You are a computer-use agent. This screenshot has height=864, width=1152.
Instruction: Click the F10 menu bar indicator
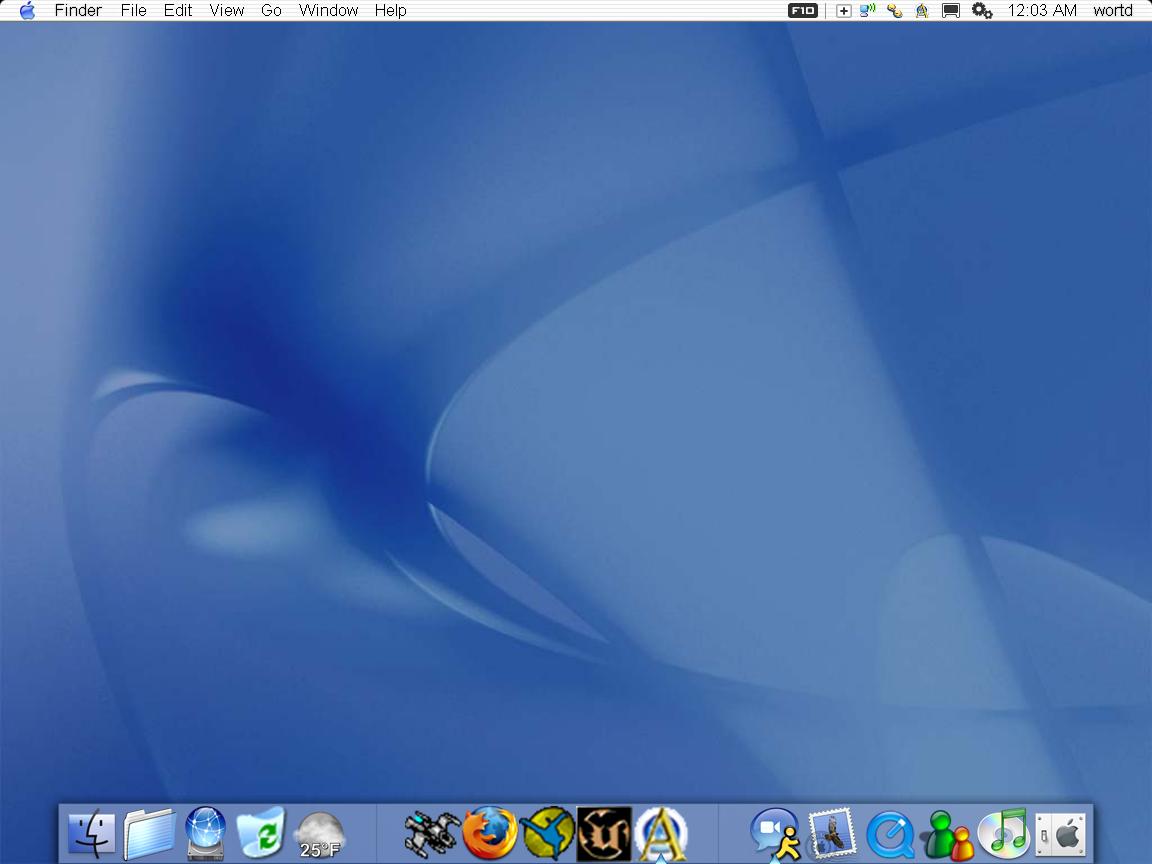pos(803,11)
